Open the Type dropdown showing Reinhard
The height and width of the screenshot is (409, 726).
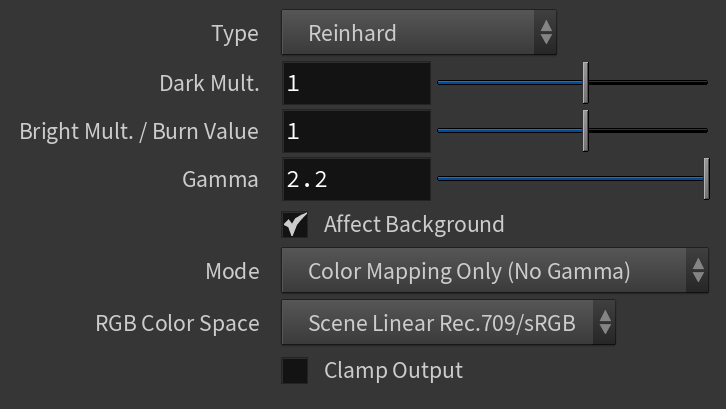(x=419, y=32)
